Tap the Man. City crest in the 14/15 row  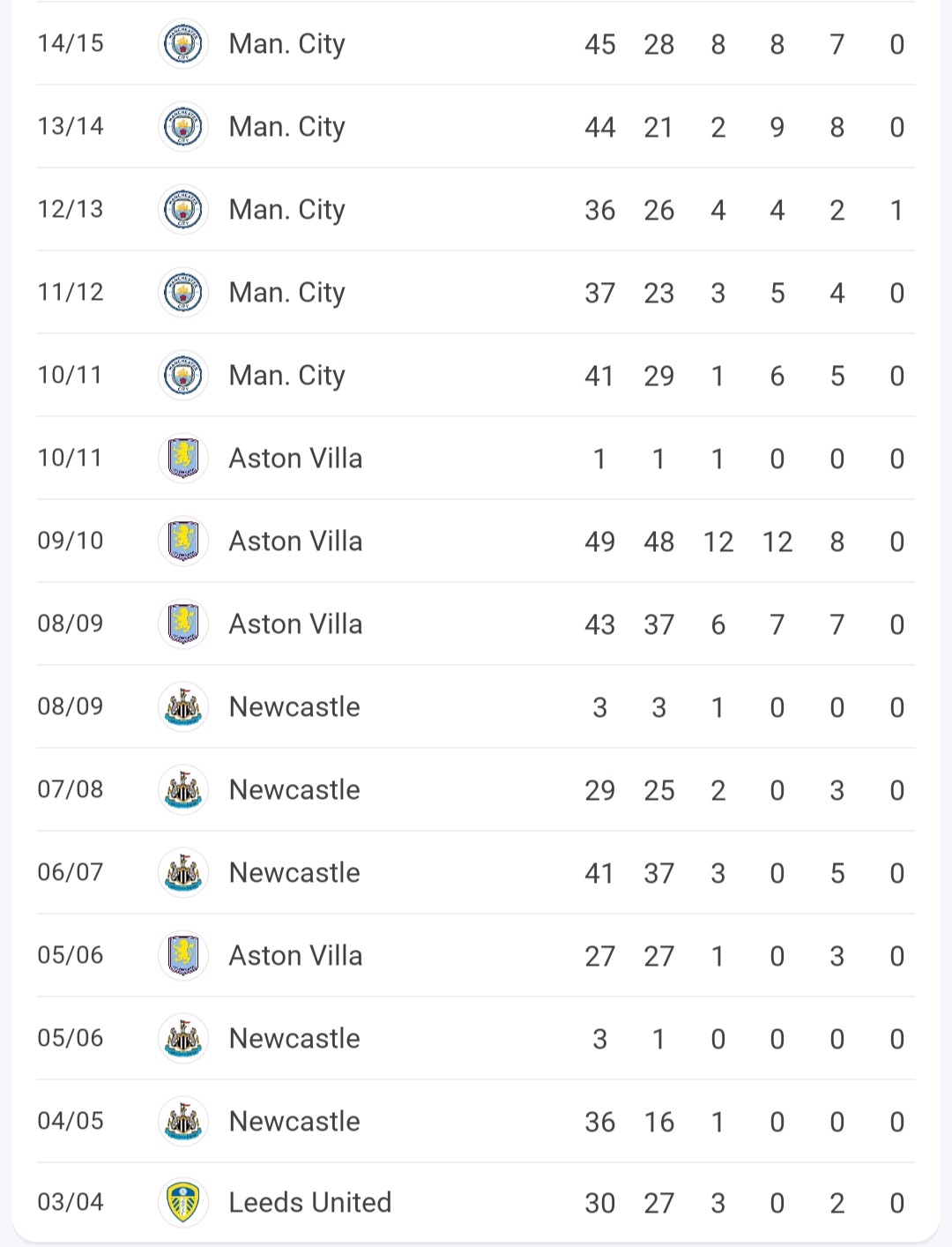[x=183, y=43]
